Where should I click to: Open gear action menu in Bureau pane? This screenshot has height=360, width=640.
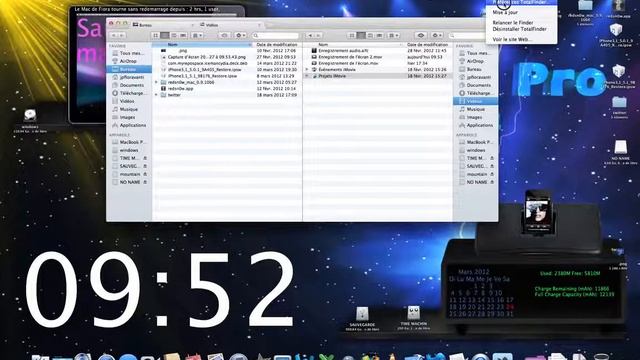click(241, 36)
